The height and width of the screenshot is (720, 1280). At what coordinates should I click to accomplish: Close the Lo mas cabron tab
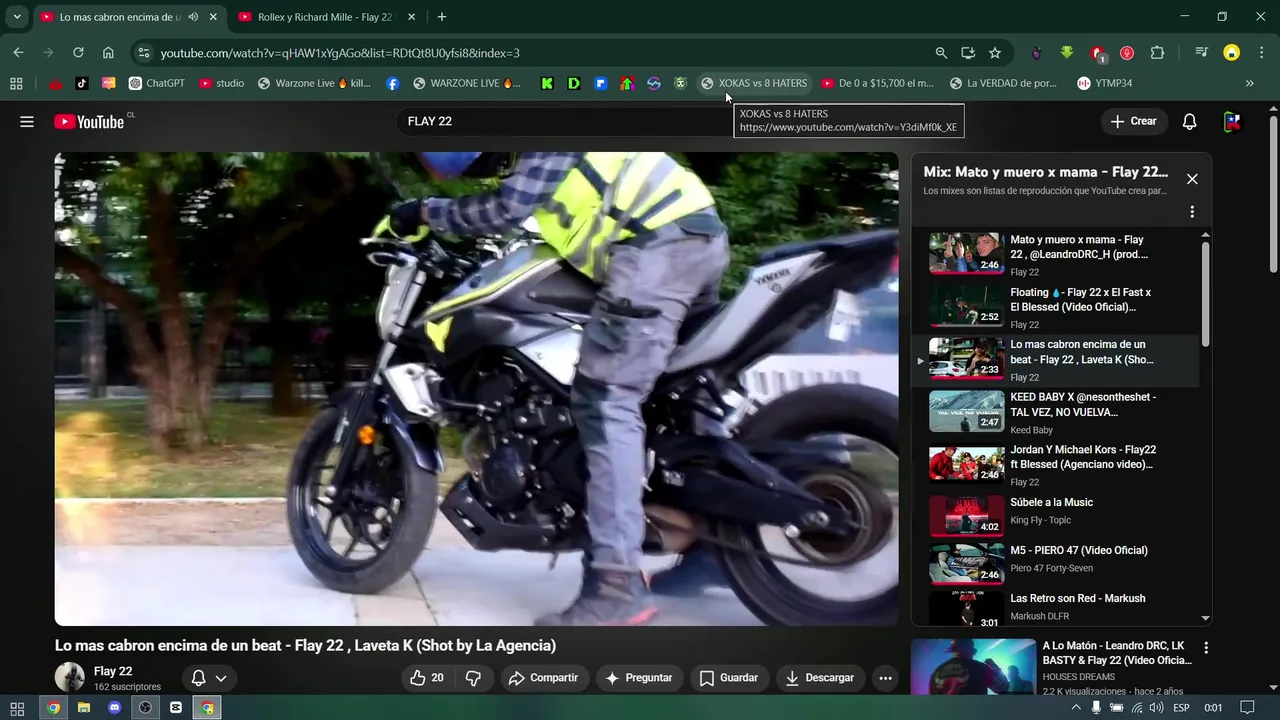[x=213, y=17]
